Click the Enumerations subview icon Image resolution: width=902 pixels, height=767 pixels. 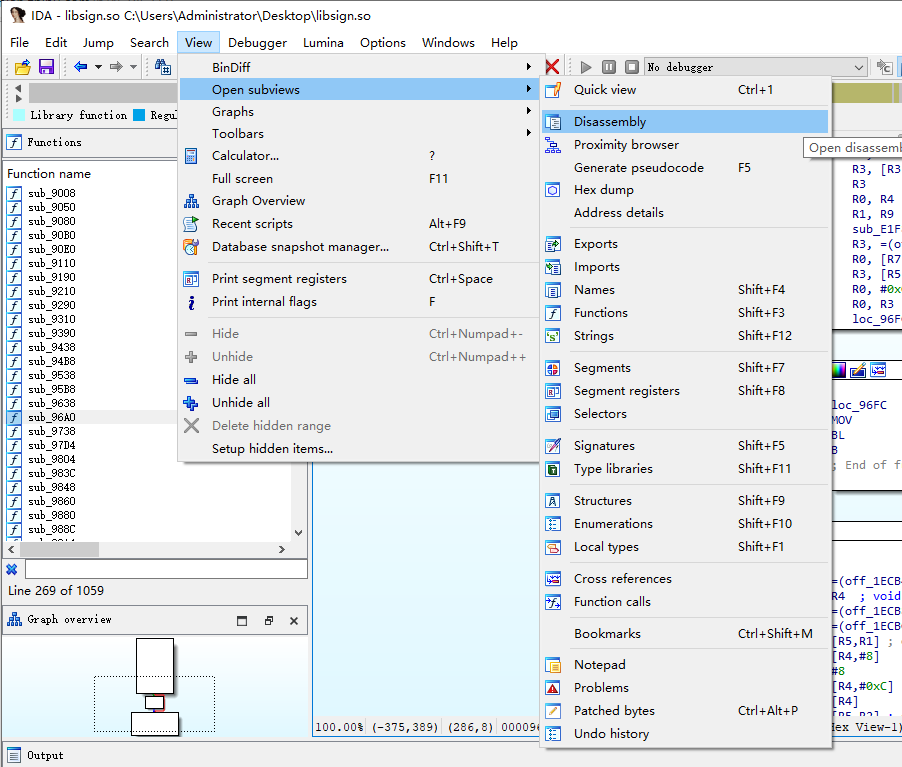tap(553, 524)
